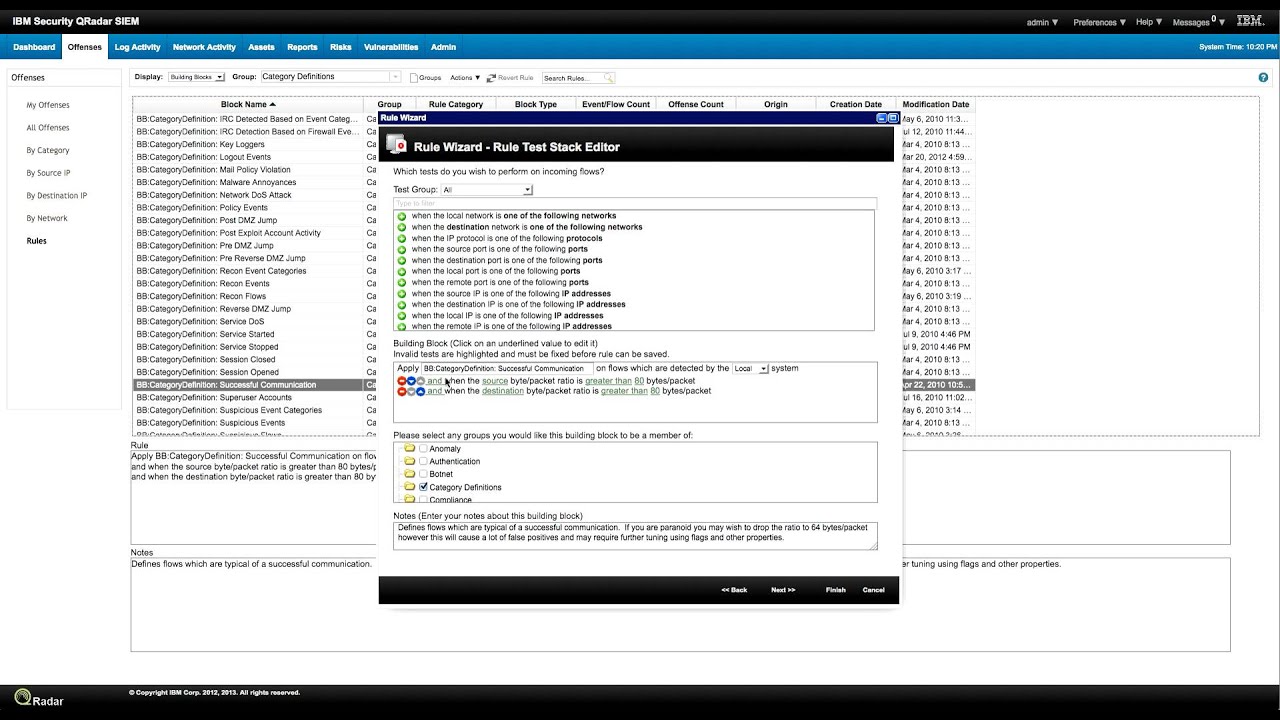
Task: Click the Rule Wizard header icon
Action: point(396,145)
